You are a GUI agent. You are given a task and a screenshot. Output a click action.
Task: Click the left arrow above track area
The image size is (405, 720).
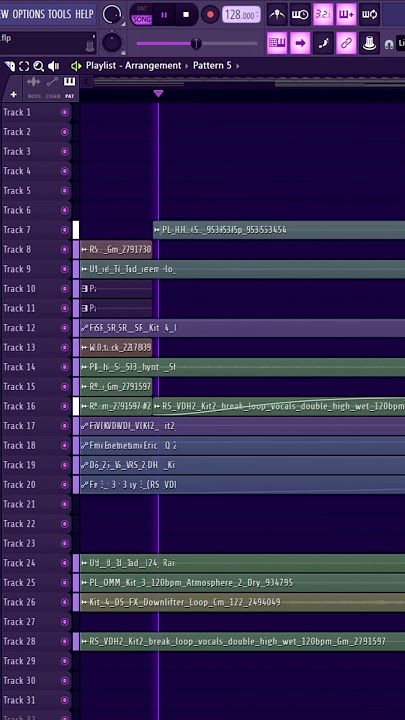(x=86, y=82)
